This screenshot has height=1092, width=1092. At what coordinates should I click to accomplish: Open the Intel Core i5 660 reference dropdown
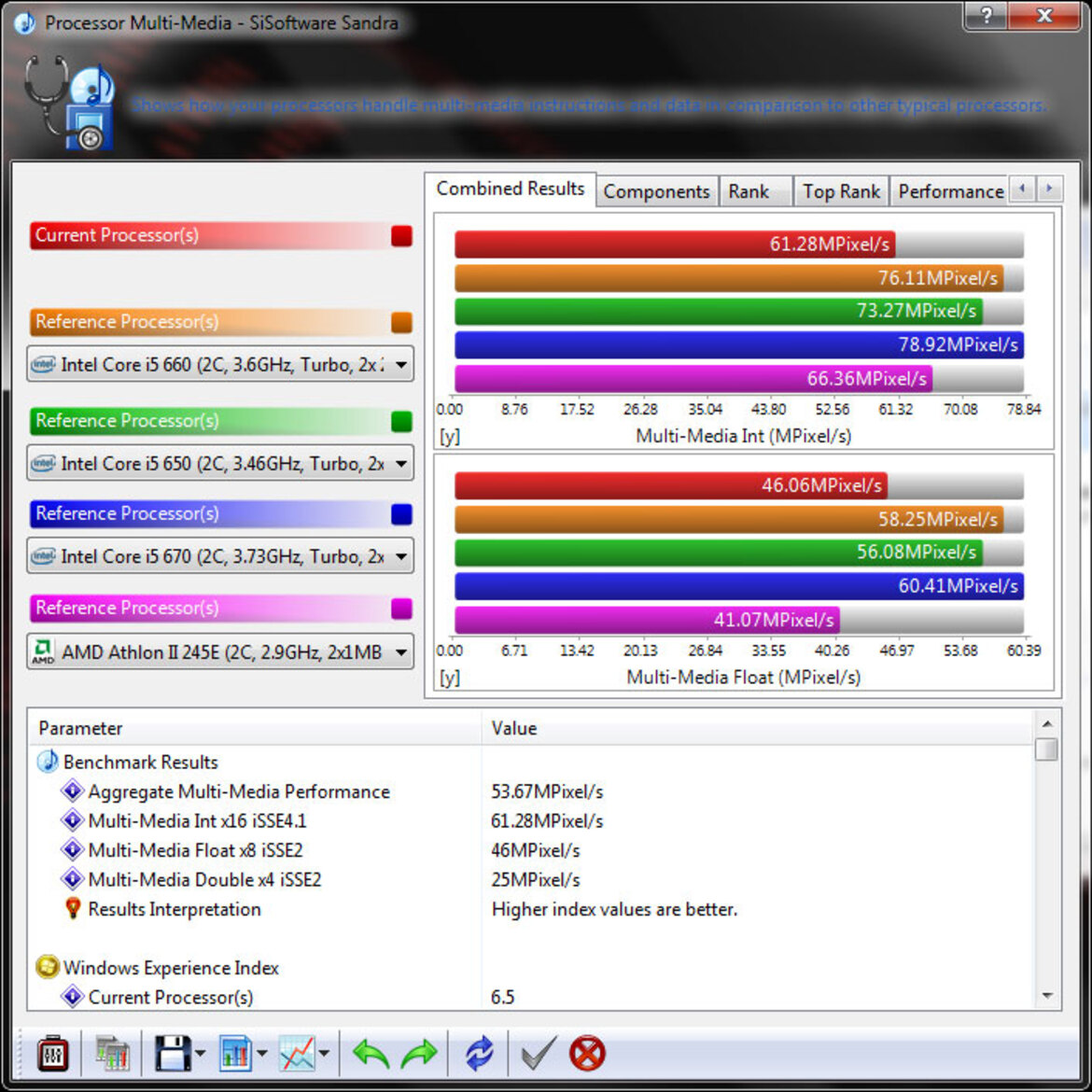220,364
